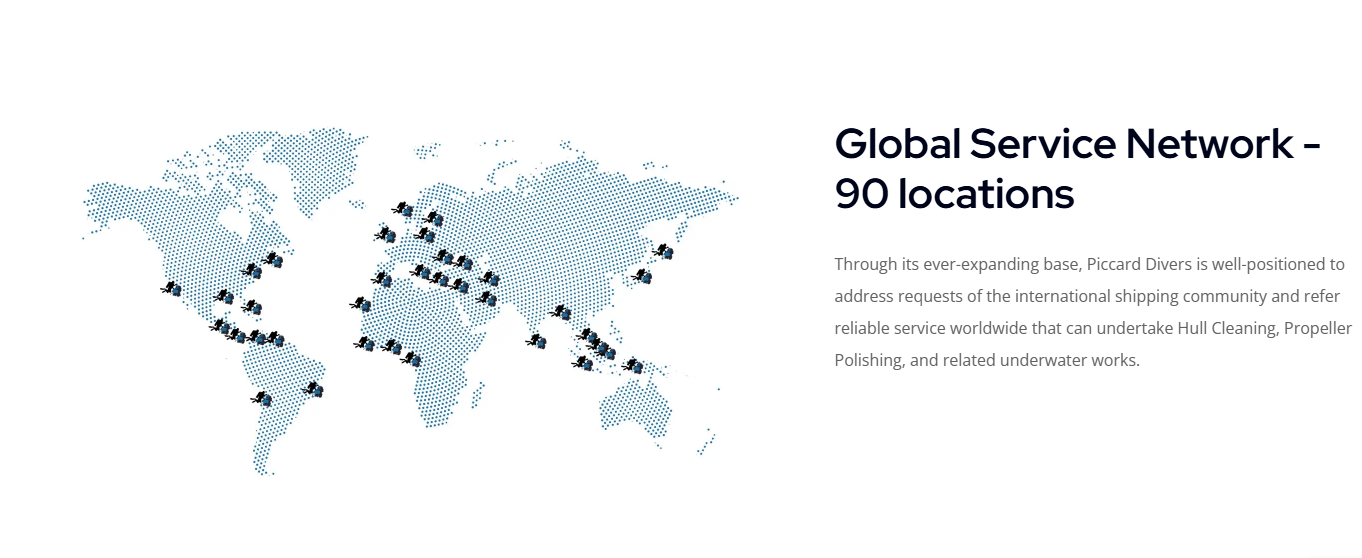Click the diver icon at India's southern tip
Screen dimensions: 1362x558
(538, 341)
